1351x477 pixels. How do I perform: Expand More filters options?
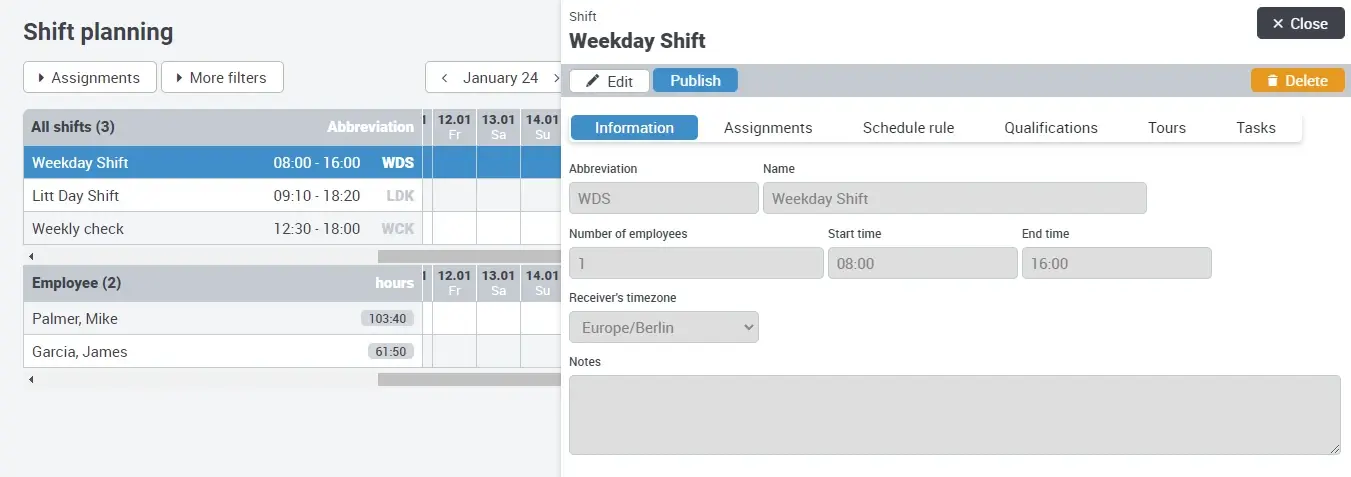tap(222, 78)
